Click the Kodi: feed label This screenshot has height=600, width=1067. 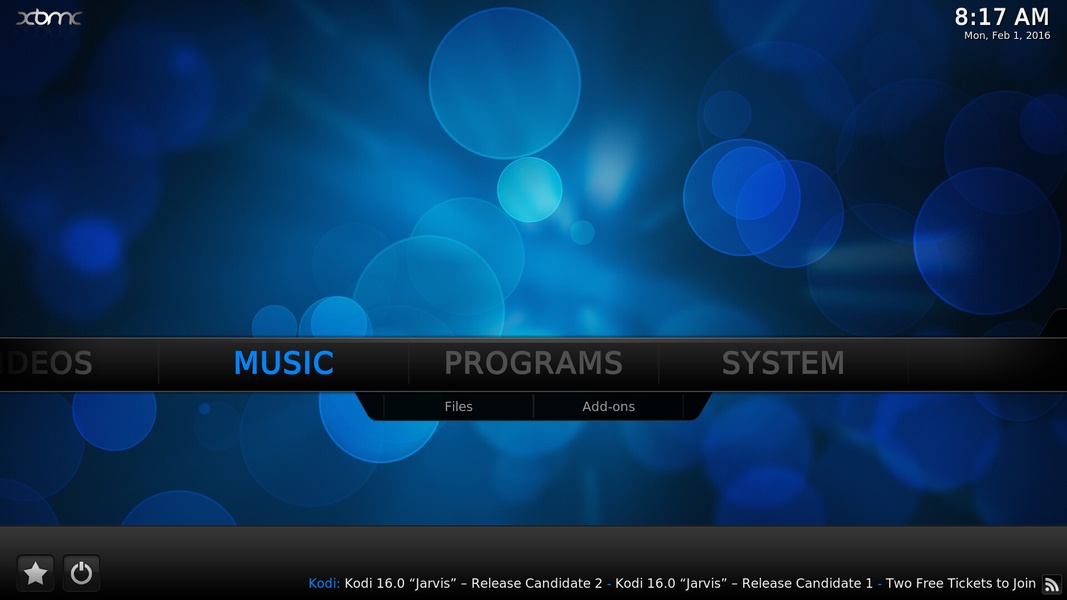324,583
